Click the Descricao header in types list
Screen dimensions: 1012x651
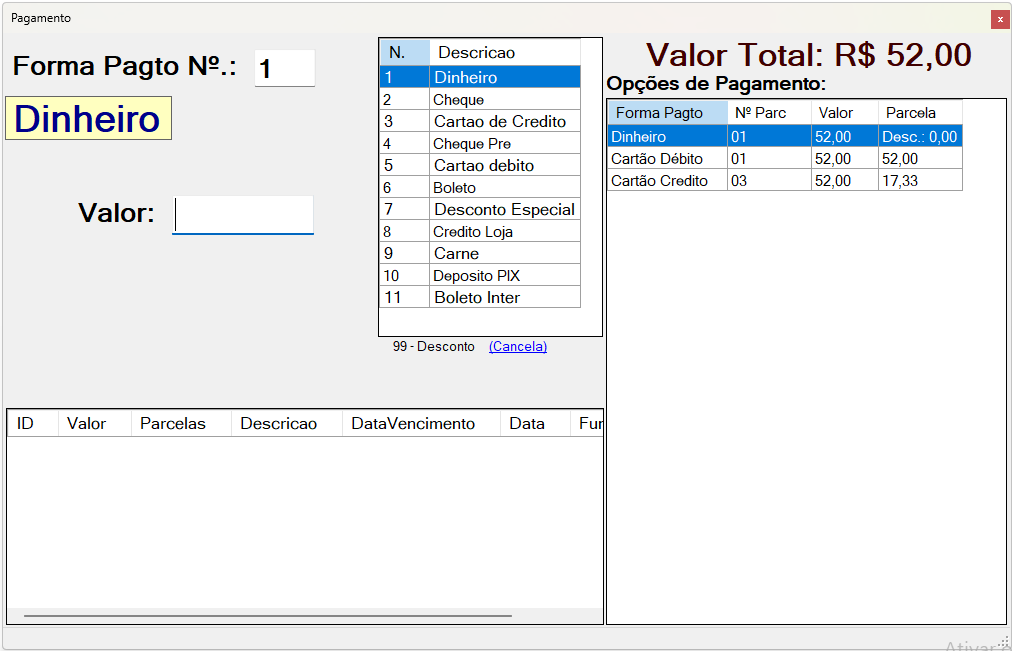(x=477, y=52)
